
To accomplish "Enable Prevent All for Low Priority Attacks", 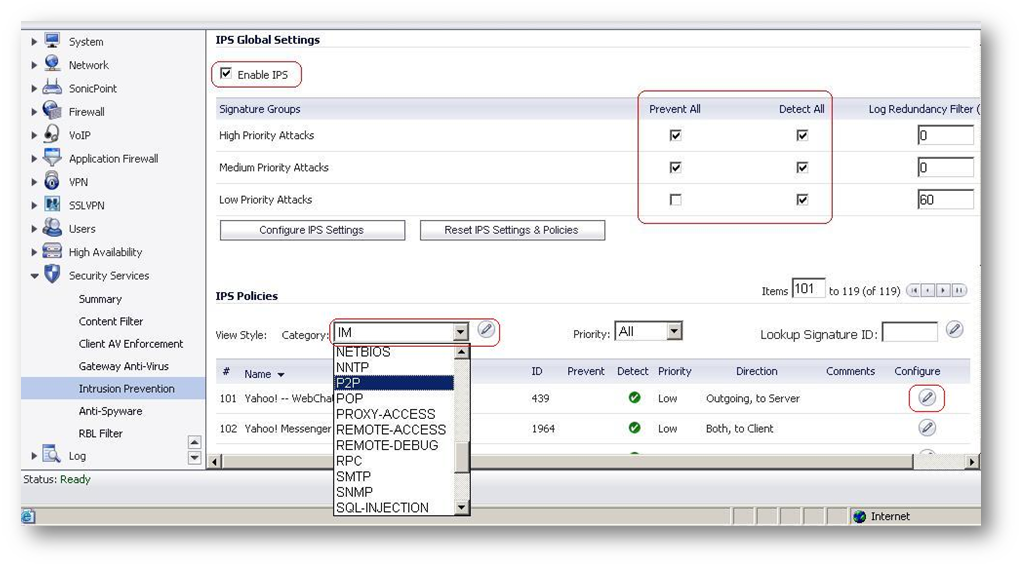I will 675,200.
